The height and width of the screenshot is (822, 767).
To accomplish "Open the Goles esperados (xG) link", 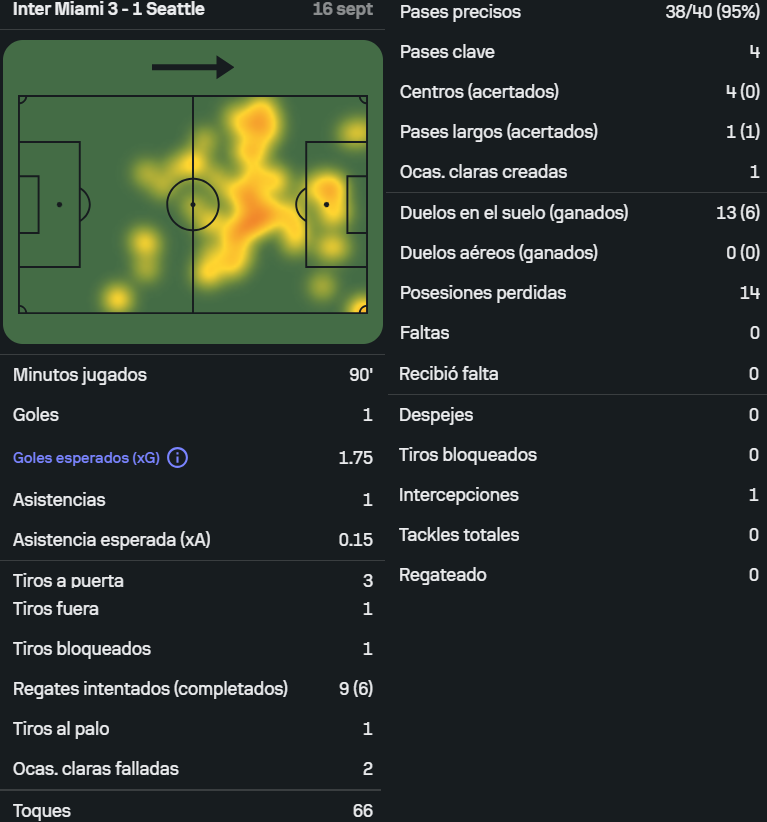I will (x=86, y=458).
